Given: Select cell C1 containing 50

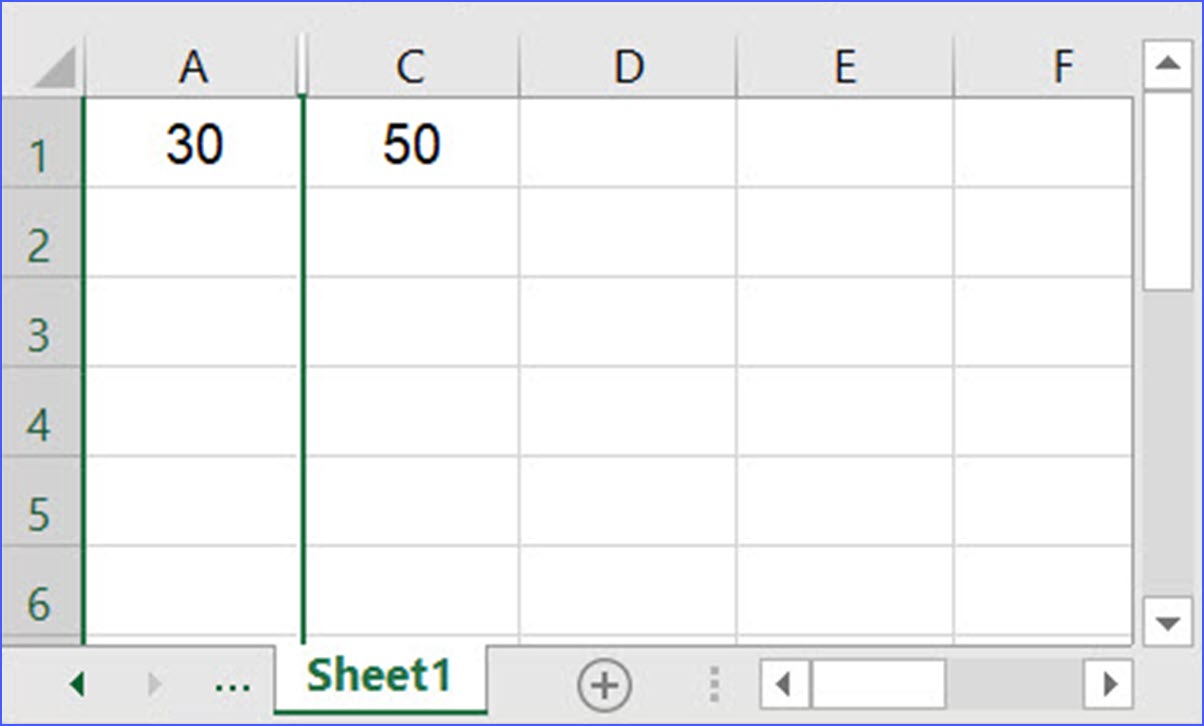Looking at the screenshot, I should [411, 144].
